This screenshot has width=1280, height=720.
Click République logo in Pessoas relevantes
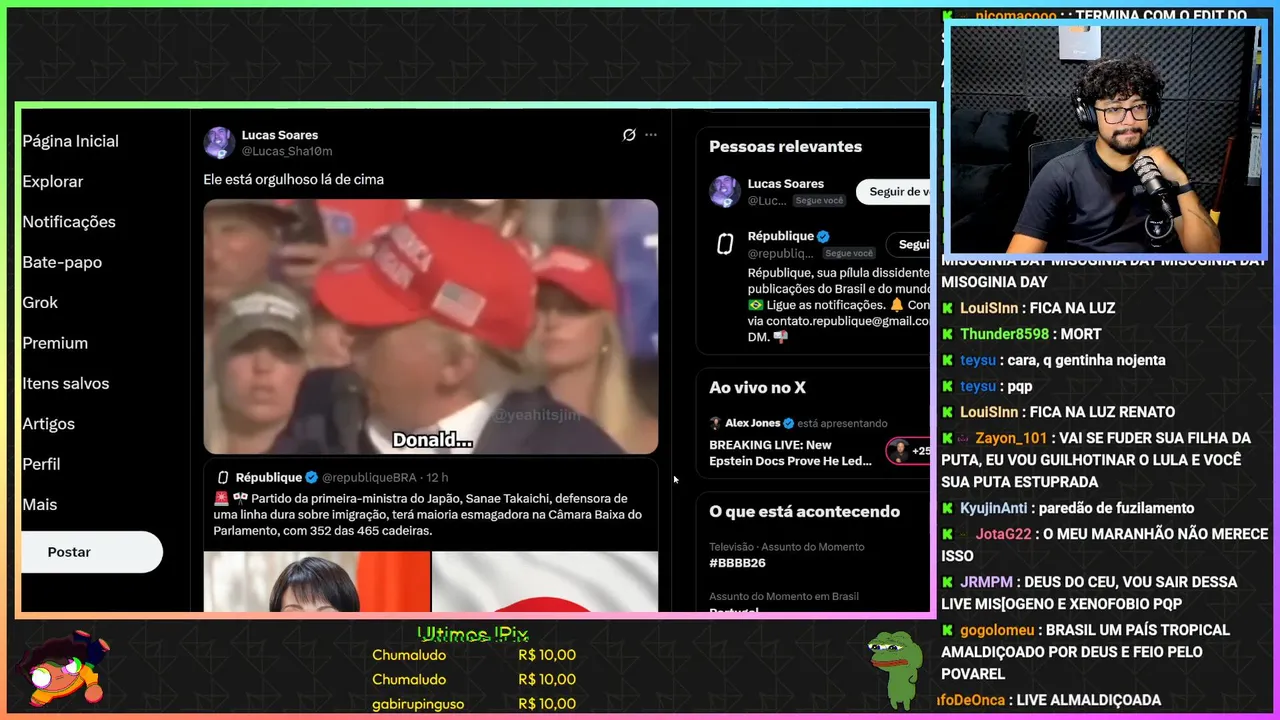pos(725,245)
